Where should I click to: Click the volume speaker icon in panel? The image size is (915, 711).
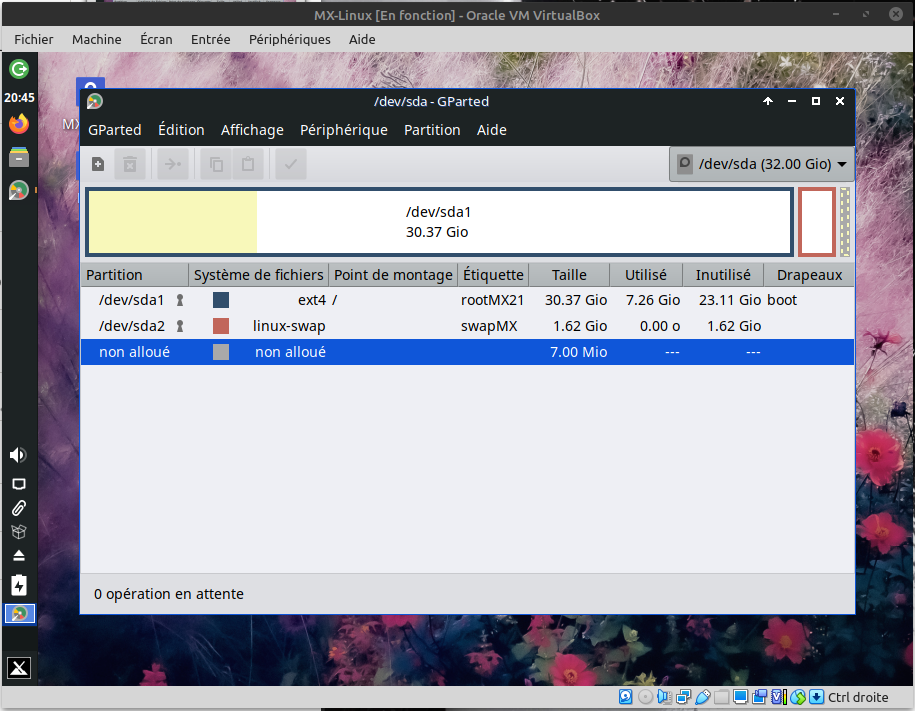point(18,455)
